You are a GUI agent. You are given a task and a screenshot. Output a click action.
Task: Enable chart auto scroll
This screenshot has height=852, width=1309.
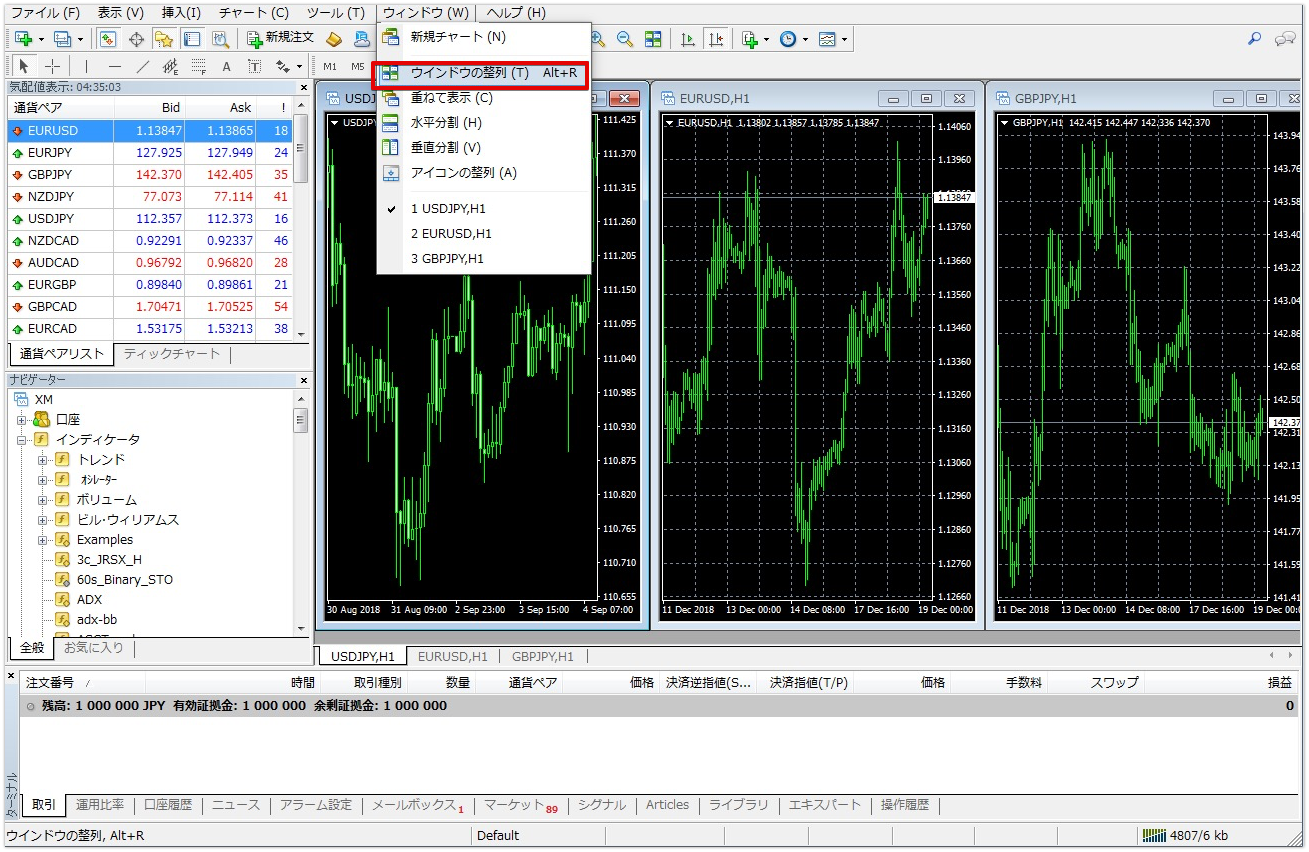689,39
